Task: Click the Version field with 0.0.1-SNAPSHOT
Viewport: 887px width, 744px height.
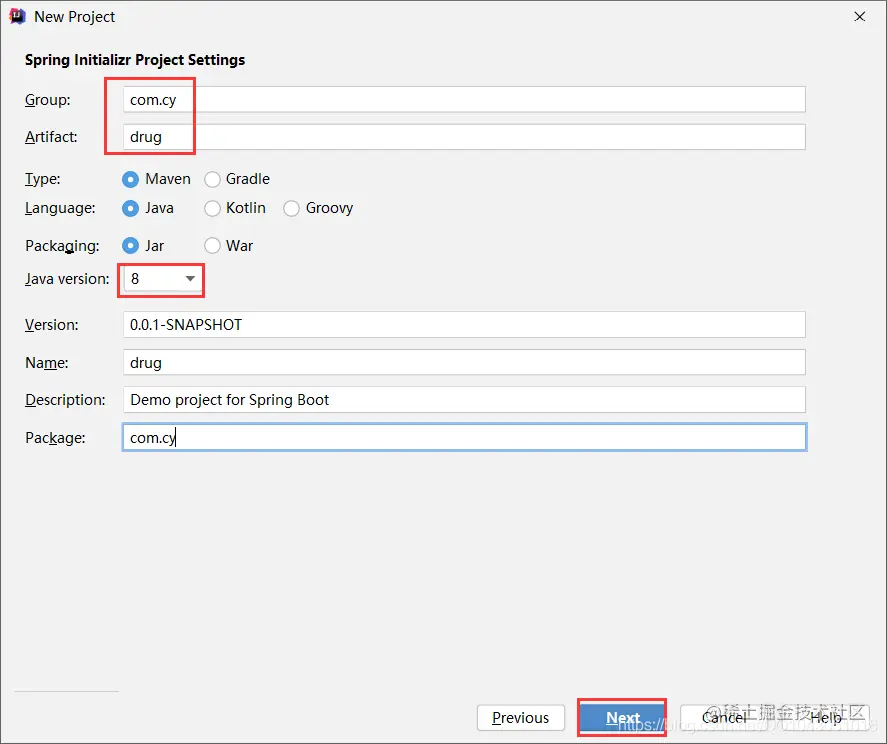Action: (x=464, y=325)
